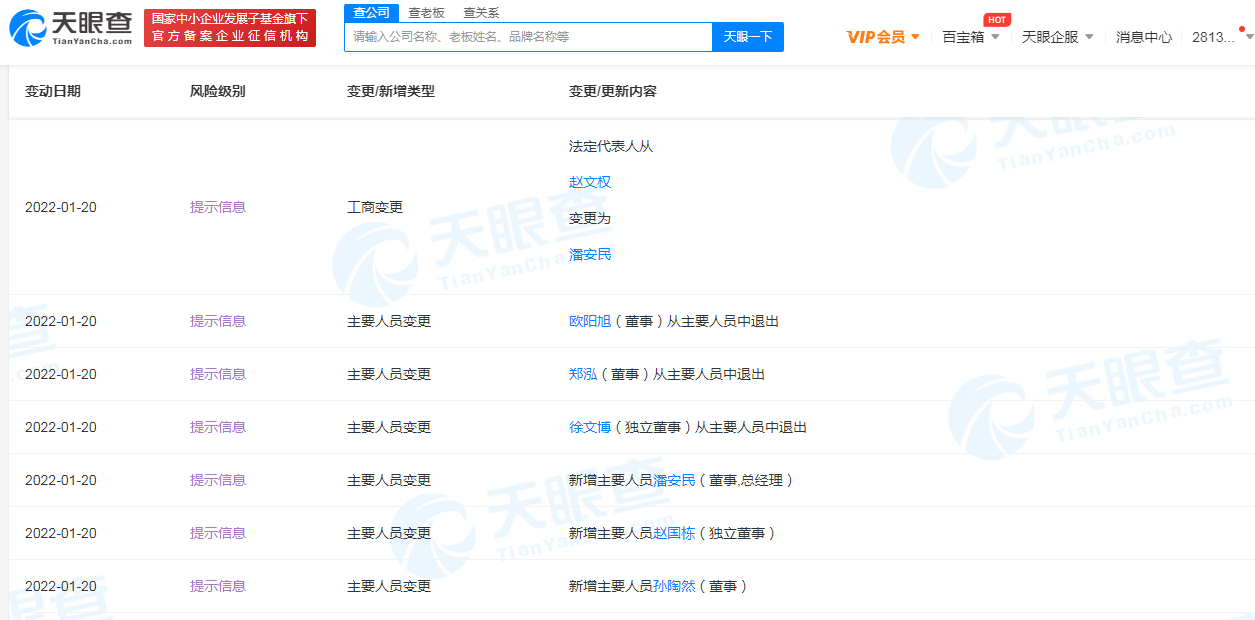1255x620 pixels.
Task: Open 孙陶然 director profile link
Action: tap(674, 586)
